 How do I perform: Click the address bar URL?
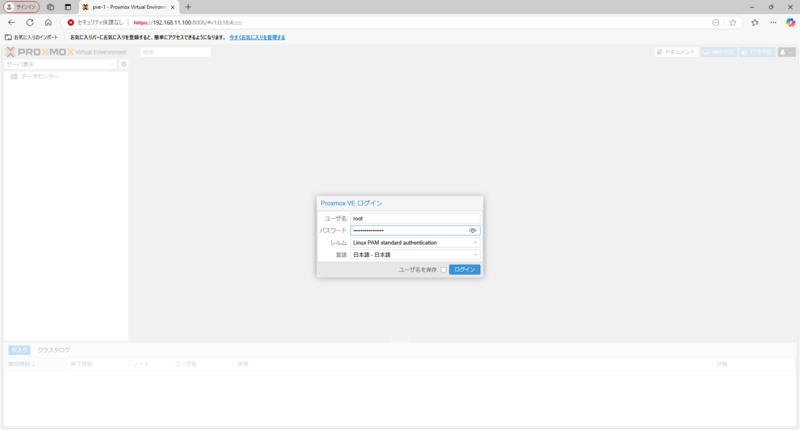click(x=188, y=22)
